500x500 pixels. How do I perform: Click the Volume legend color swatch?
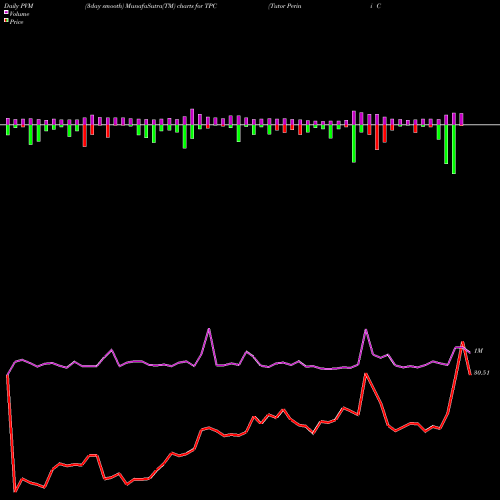[6, 12]
